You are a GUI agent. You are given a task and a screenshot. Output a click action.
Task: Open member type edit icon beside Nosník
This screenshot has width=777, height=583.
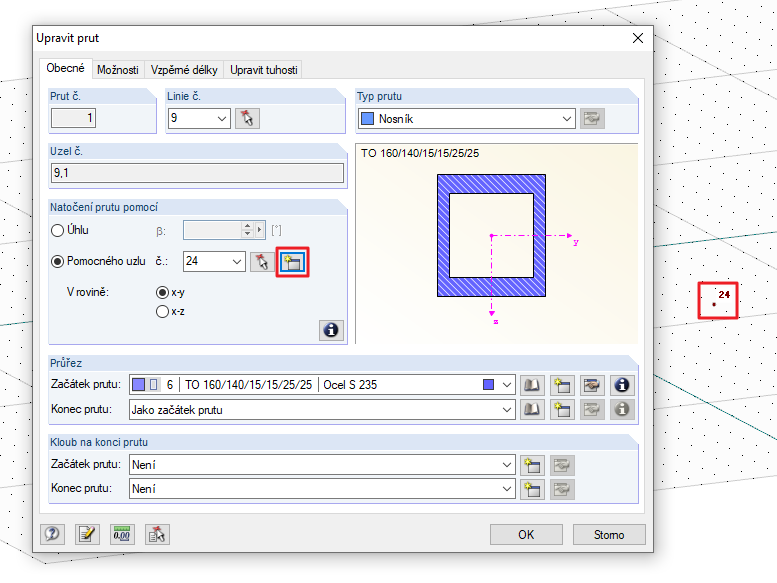pos(592,118)
